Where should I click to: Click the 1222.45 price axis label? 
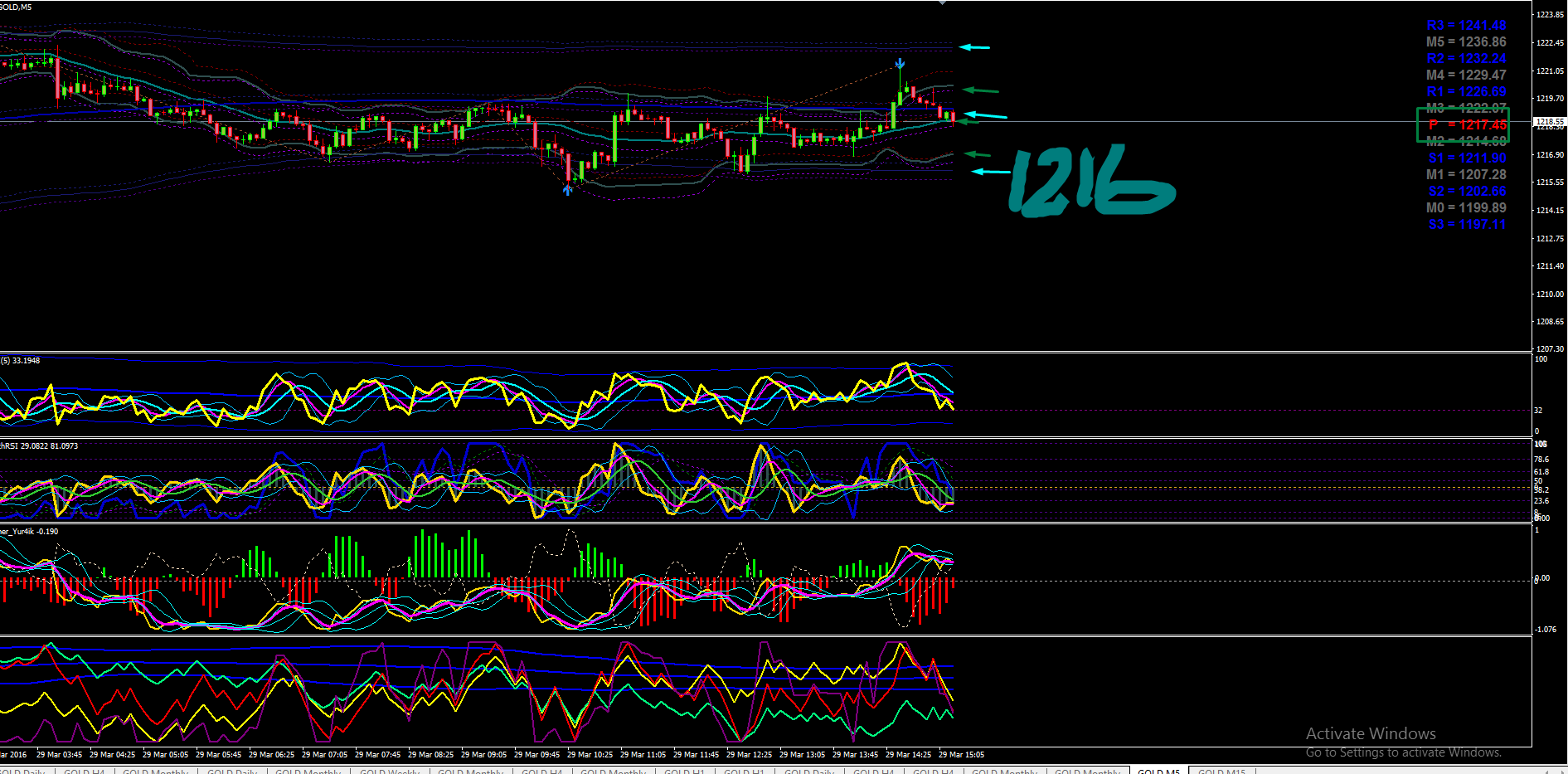pyautogui.click(x=1550, y=42)
